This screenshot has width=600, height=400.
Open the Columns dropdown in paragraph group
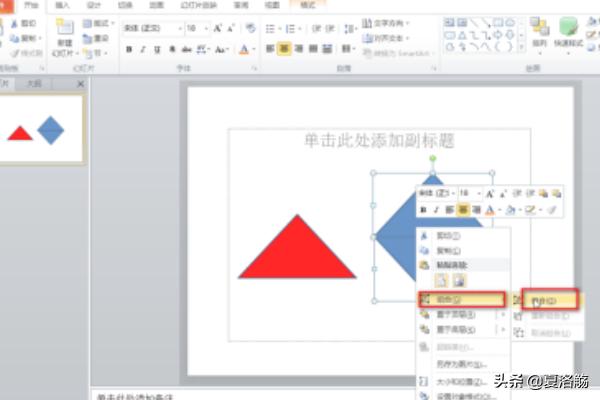348,49
